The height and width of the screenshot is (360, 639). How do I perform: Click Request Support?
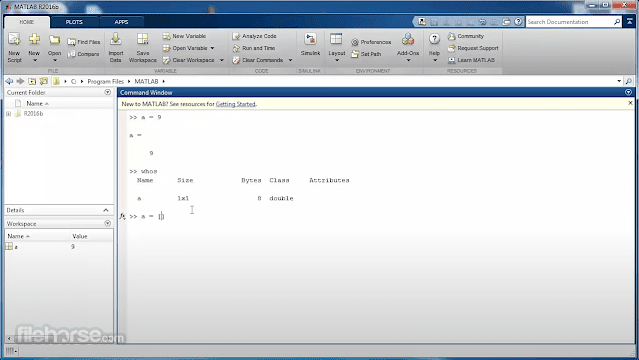pos(473,48)
